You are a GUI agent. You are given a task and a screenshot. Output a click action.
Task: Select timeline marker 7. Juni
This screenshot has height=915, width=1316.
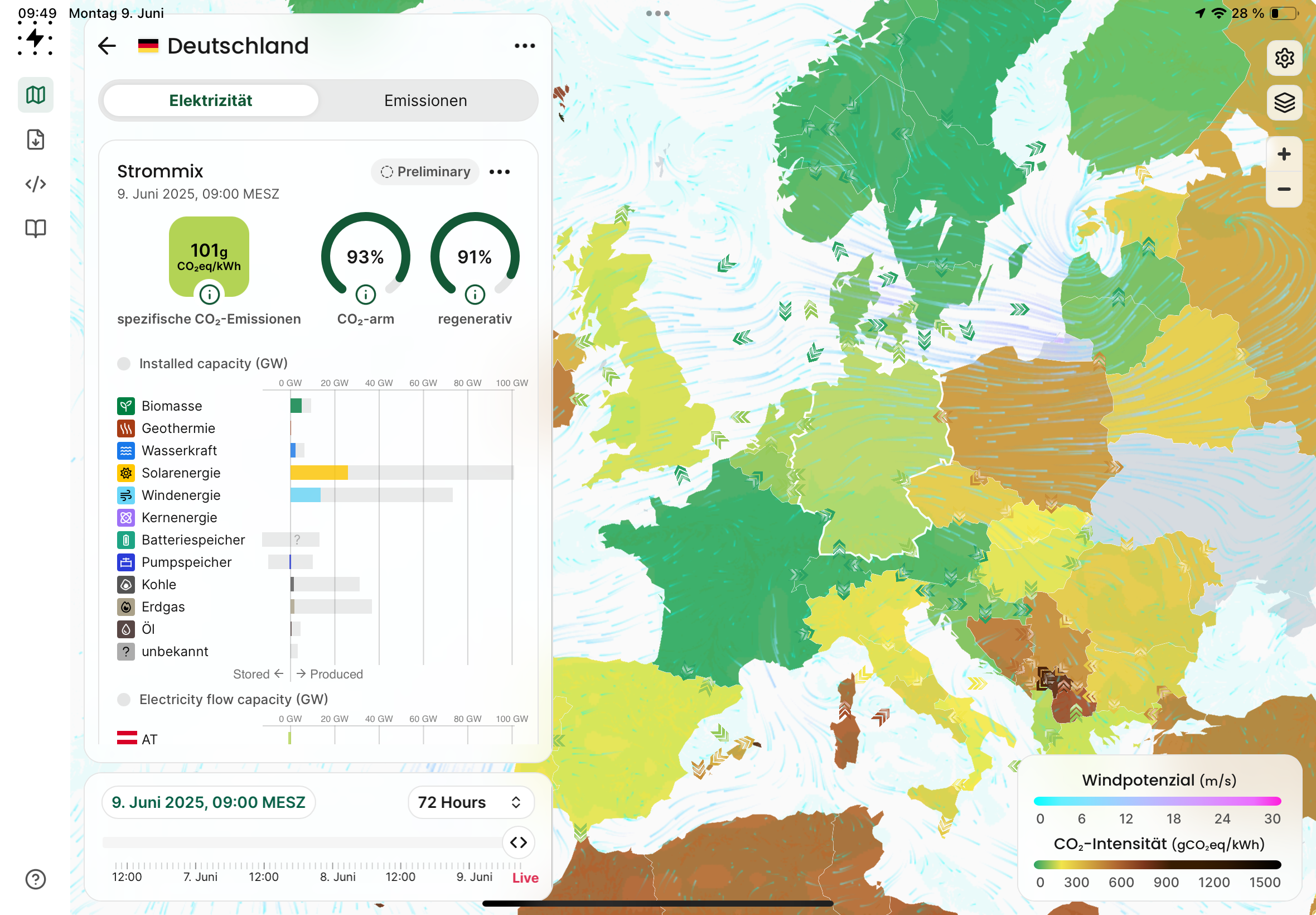(x=201, y=877)
